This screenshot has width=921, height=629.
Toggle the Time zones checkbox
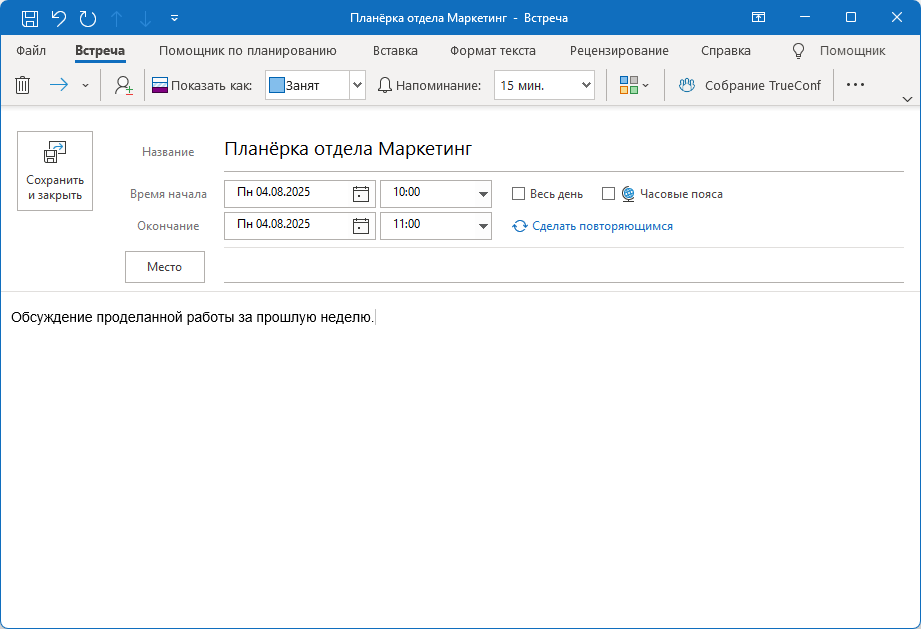coord(609,194)
